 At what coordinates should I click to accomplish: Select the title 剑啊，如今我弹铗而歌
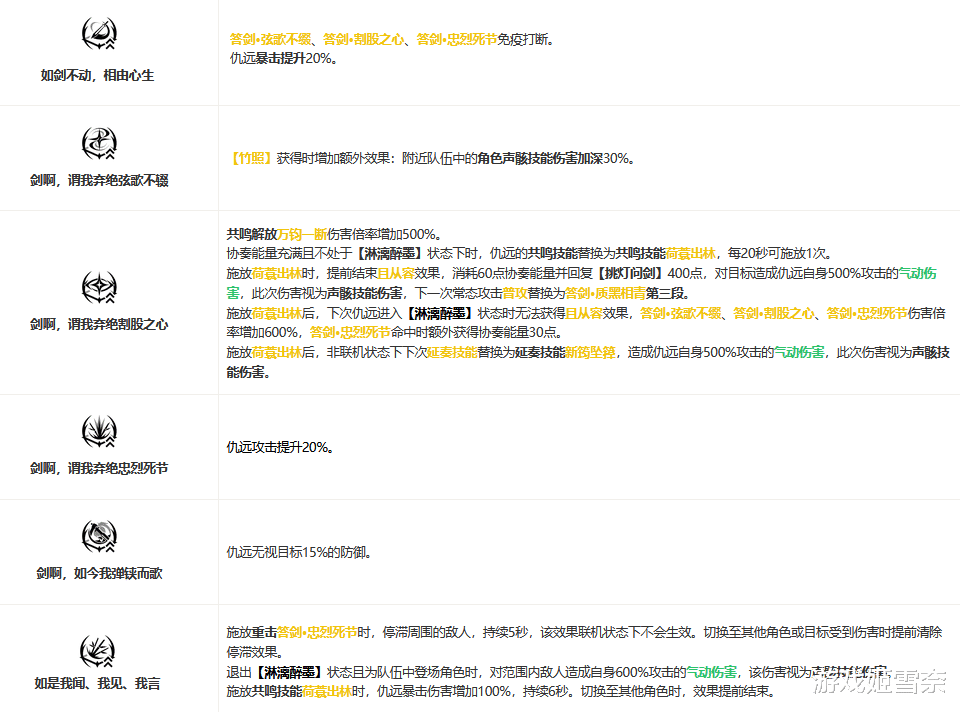click(99, 574)
